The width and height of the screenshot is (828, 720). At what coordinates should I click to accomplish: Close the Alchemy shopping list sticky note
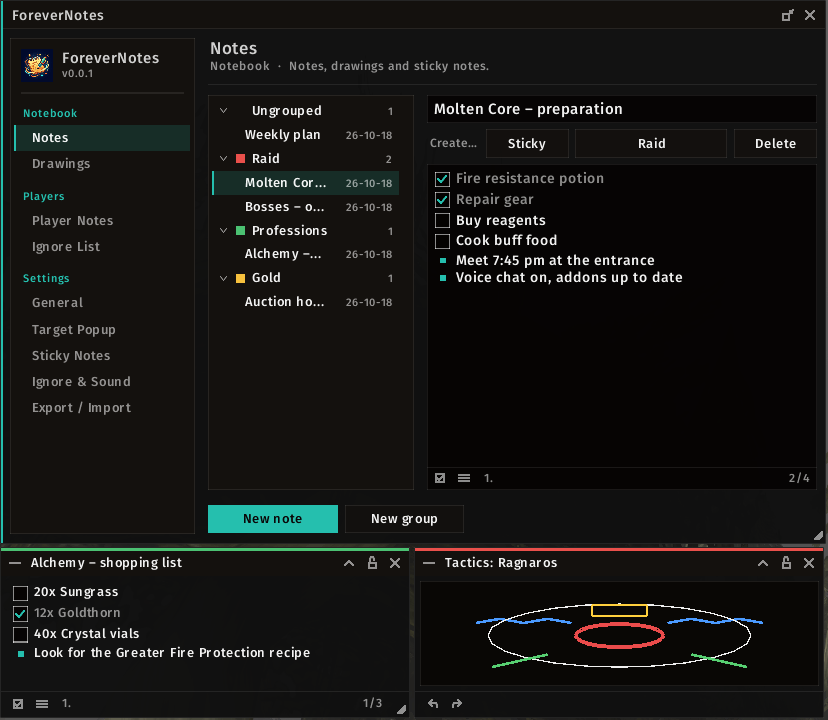point(395,563)
